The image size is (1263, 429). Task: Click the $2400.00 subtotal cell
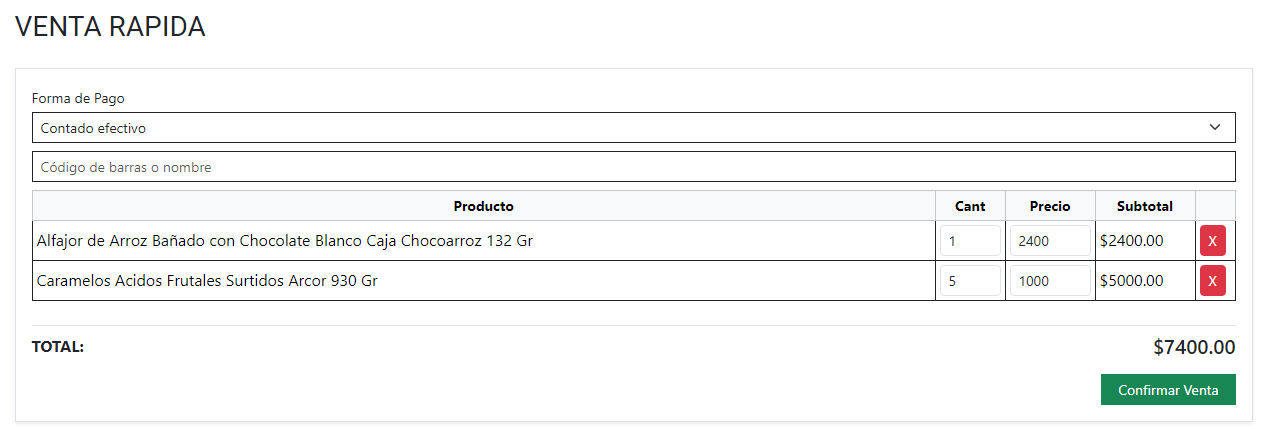[1131, 241]
